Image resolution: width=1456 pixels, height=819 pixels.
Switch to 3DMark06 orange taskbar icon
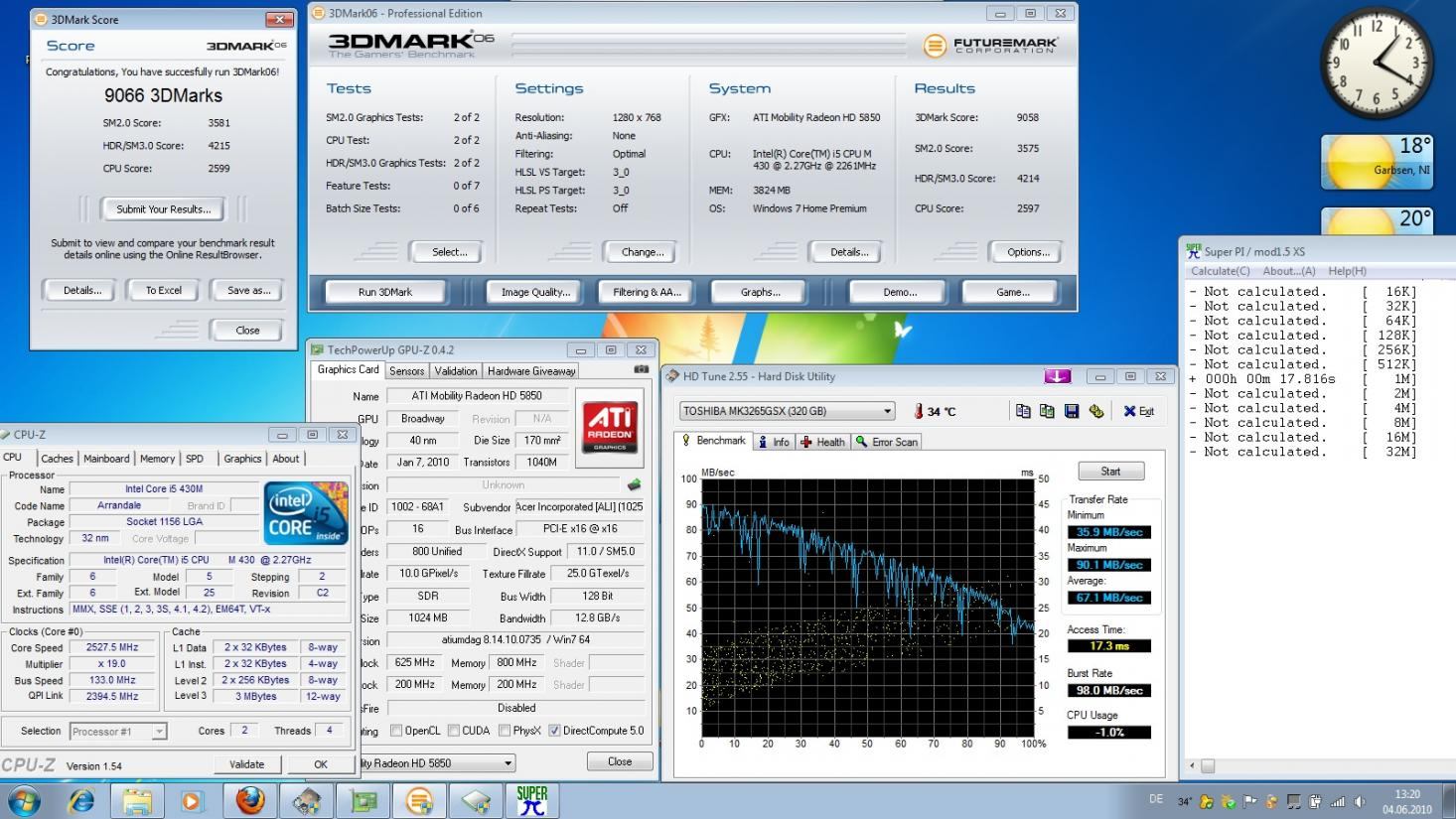tap(419, 800)
